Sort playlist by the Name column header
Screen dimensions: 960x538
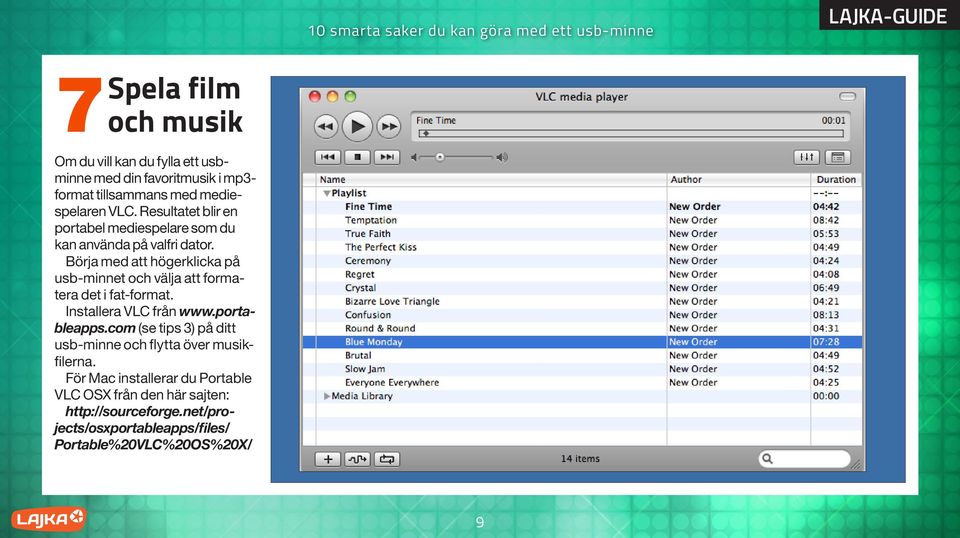coord(491,179)
